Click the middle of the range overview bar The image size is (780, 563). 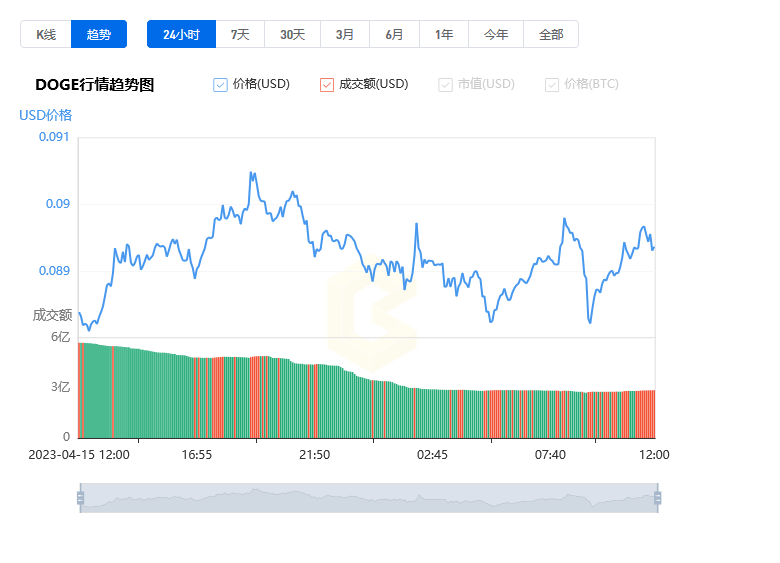368,498
